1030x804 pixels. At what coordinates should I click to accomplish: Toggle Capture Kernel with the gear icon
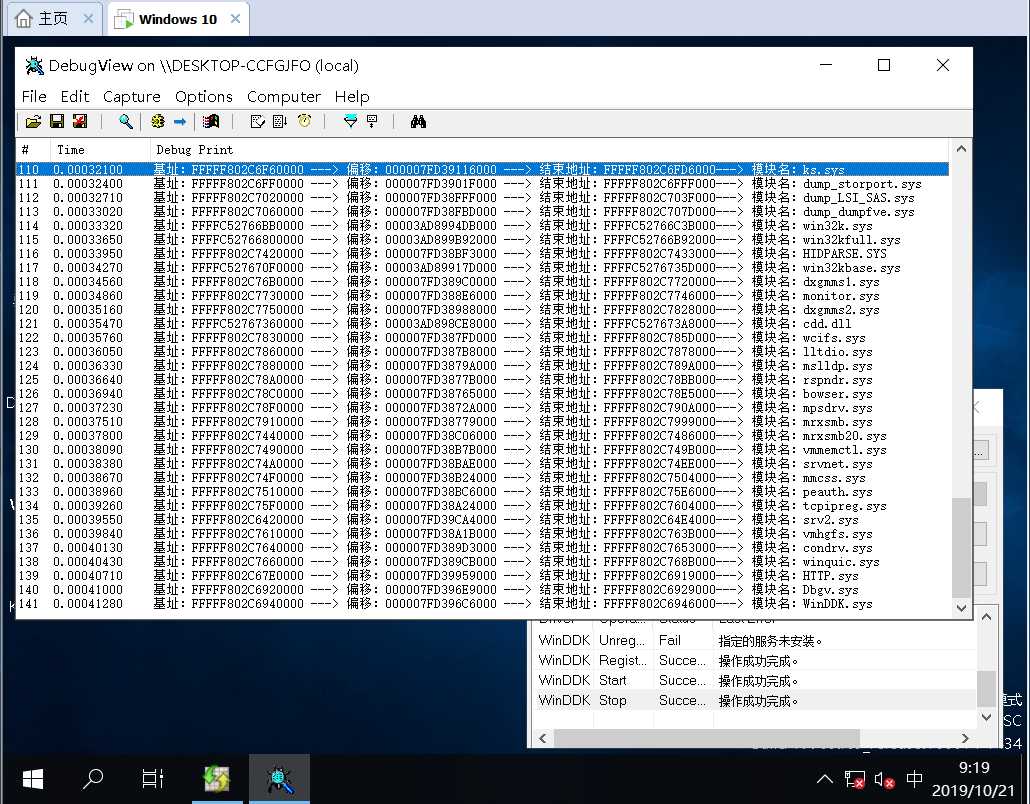tap(158, 122)
